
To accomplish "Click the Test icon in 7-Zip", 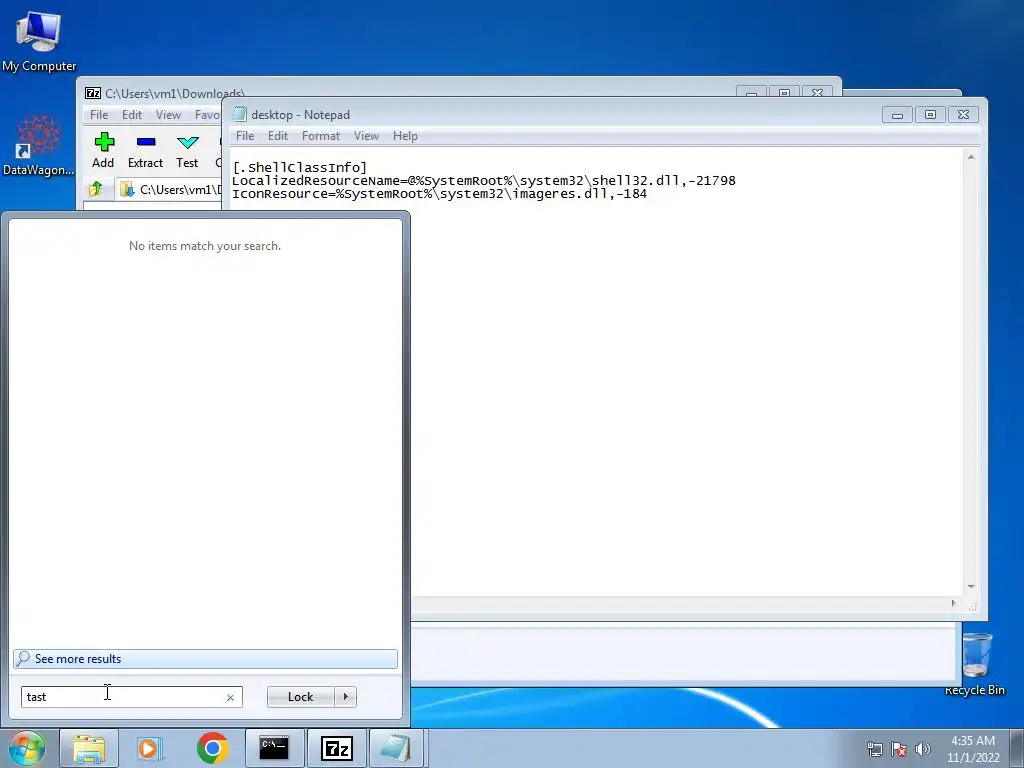I will 187,150.
